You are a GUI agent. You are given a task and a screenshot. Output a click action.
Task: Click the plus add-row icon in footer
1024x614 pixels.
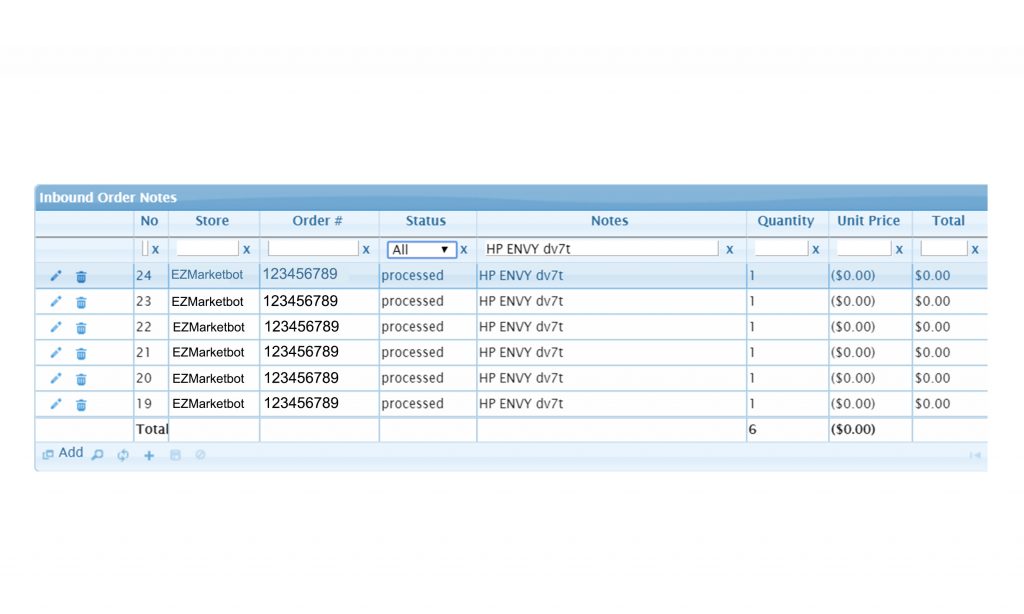(149, 455)
